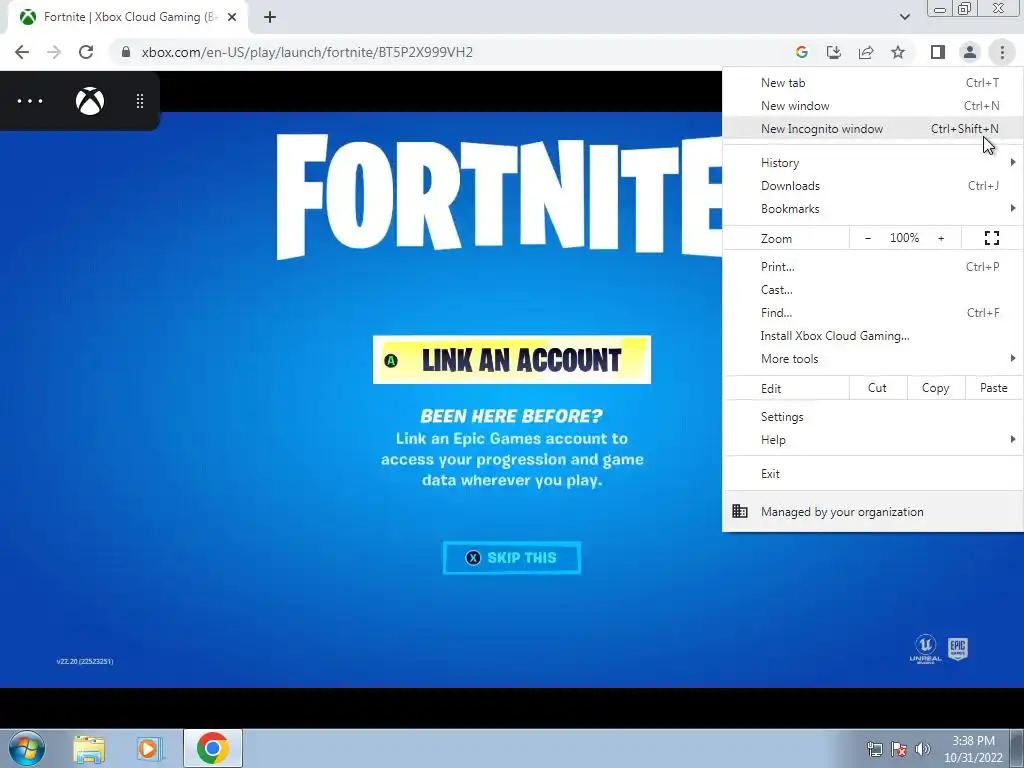
Task: Click the Managed by your organization icon
Action: (x=740, y=511)
